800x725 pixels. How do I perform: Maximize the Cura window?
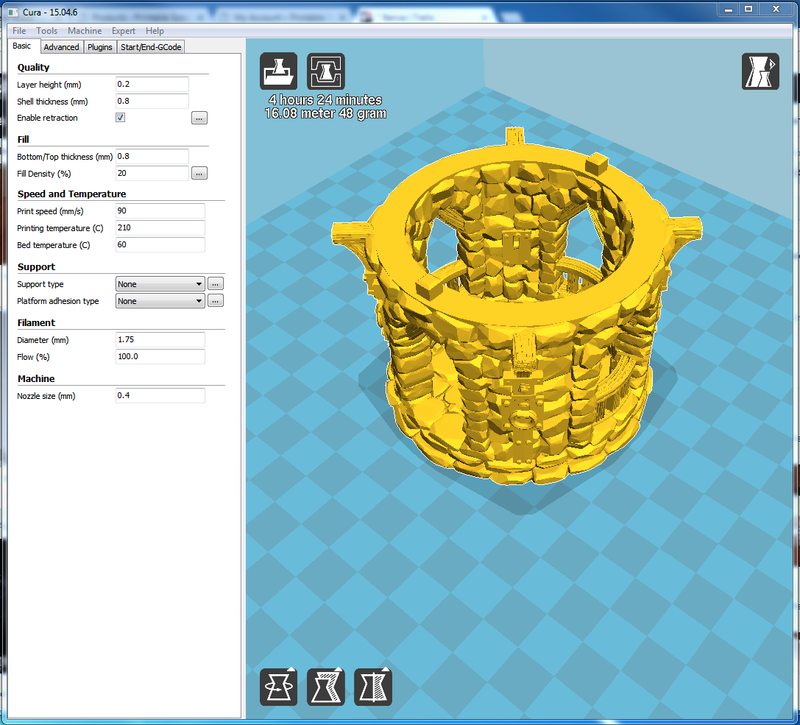pyautogui.click(x=748, y=9)
